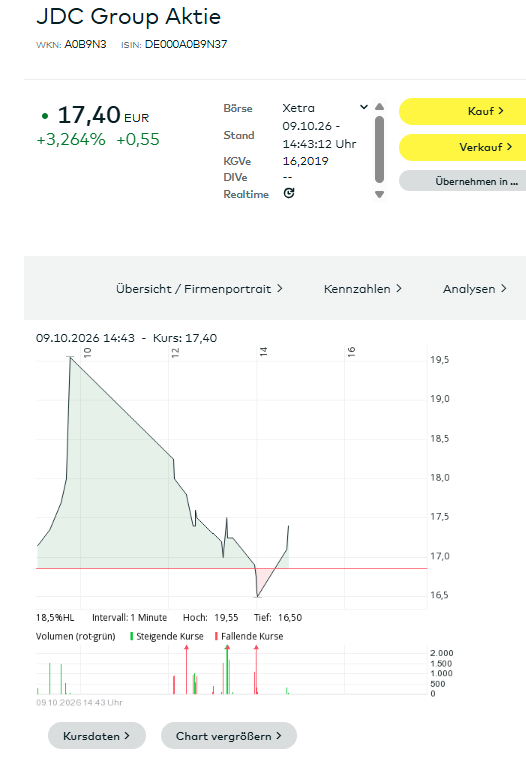Click the DIVe label

[235, 178]
